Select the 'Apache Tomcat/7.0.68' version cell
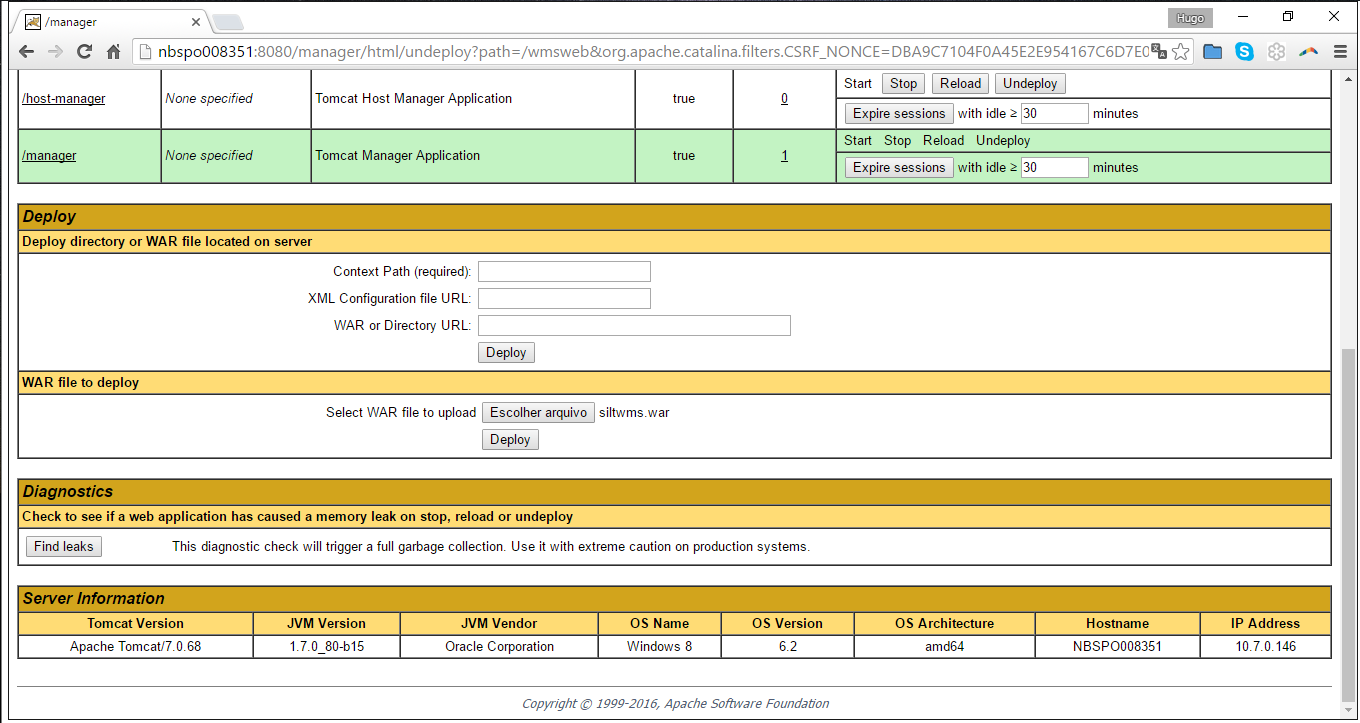The width and height of the screenshot is (1360, 723). point(136,647)
